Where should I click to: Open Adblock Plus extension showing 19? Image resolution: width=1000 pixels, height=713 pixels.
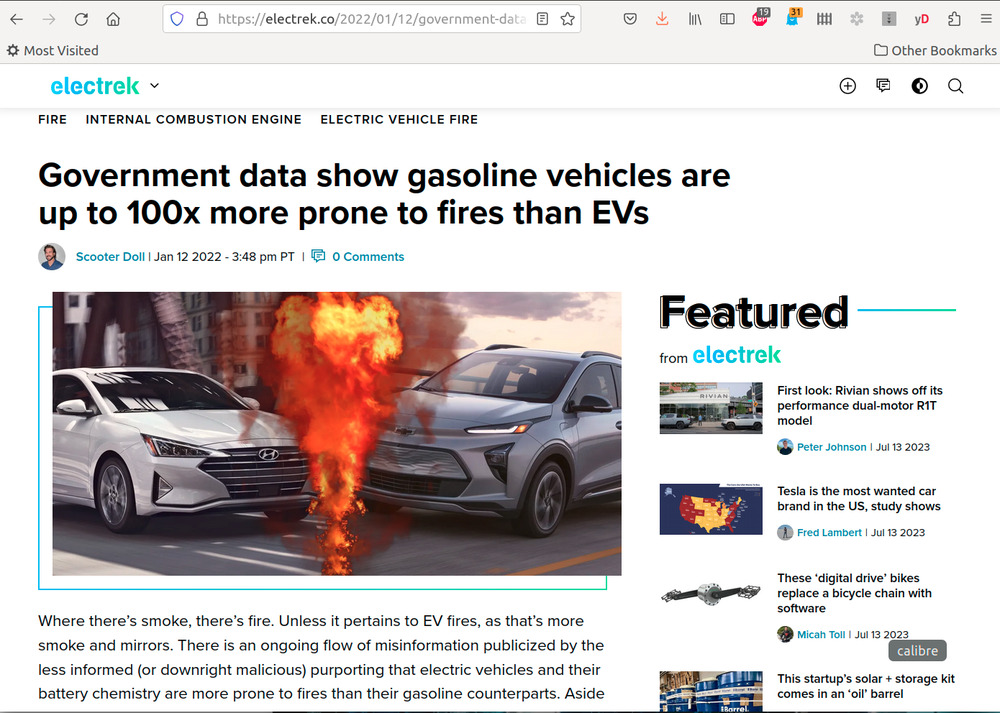(x=760, y=18)
